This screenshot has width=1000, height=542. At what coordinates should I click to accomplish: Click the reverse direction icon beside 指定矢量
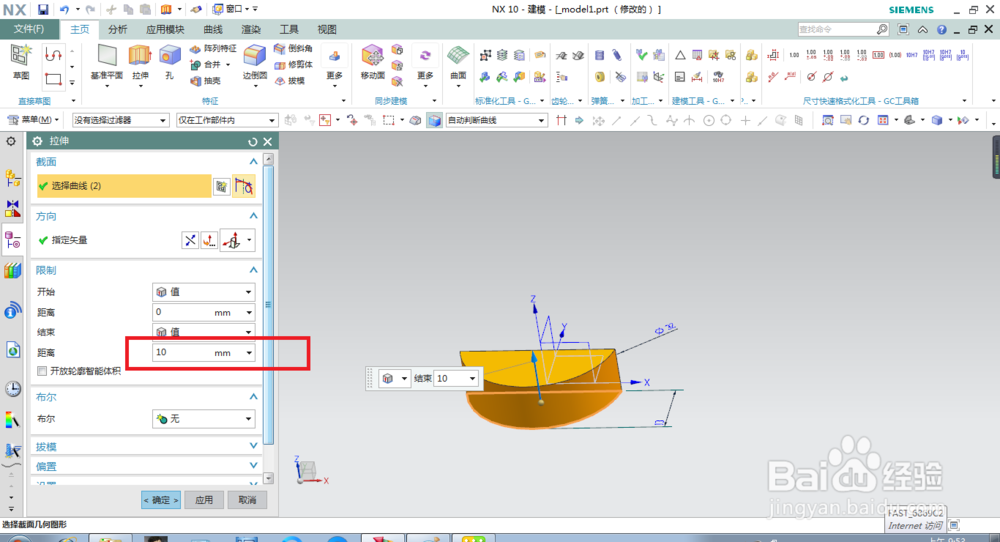tap(190, 240)
